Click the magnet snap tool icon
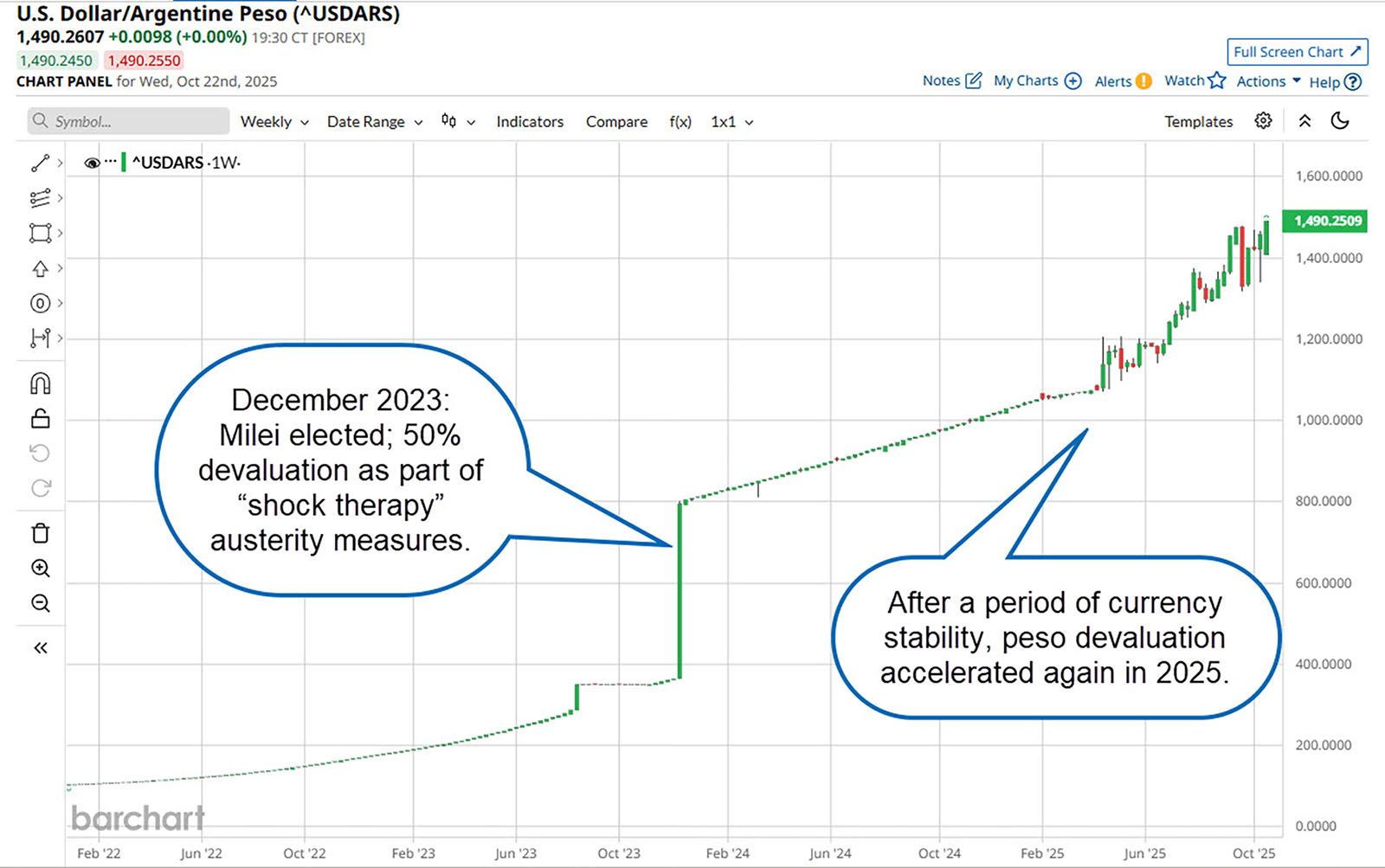Screen dimensions: 1385x868 (40, 383)
